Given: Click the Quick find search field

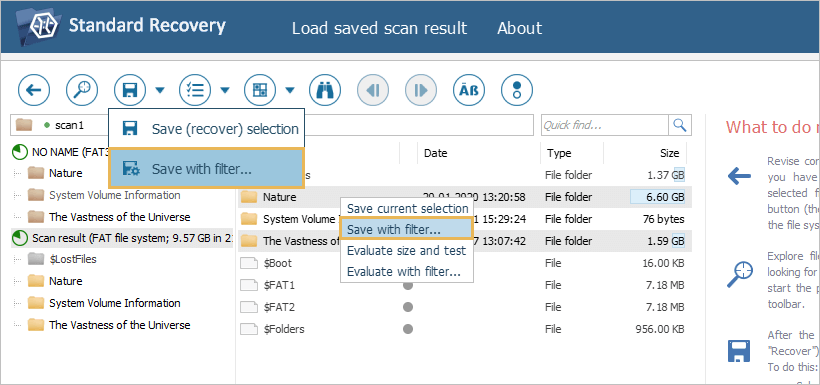Looking at the screenshot, I should tap(605, 125).
